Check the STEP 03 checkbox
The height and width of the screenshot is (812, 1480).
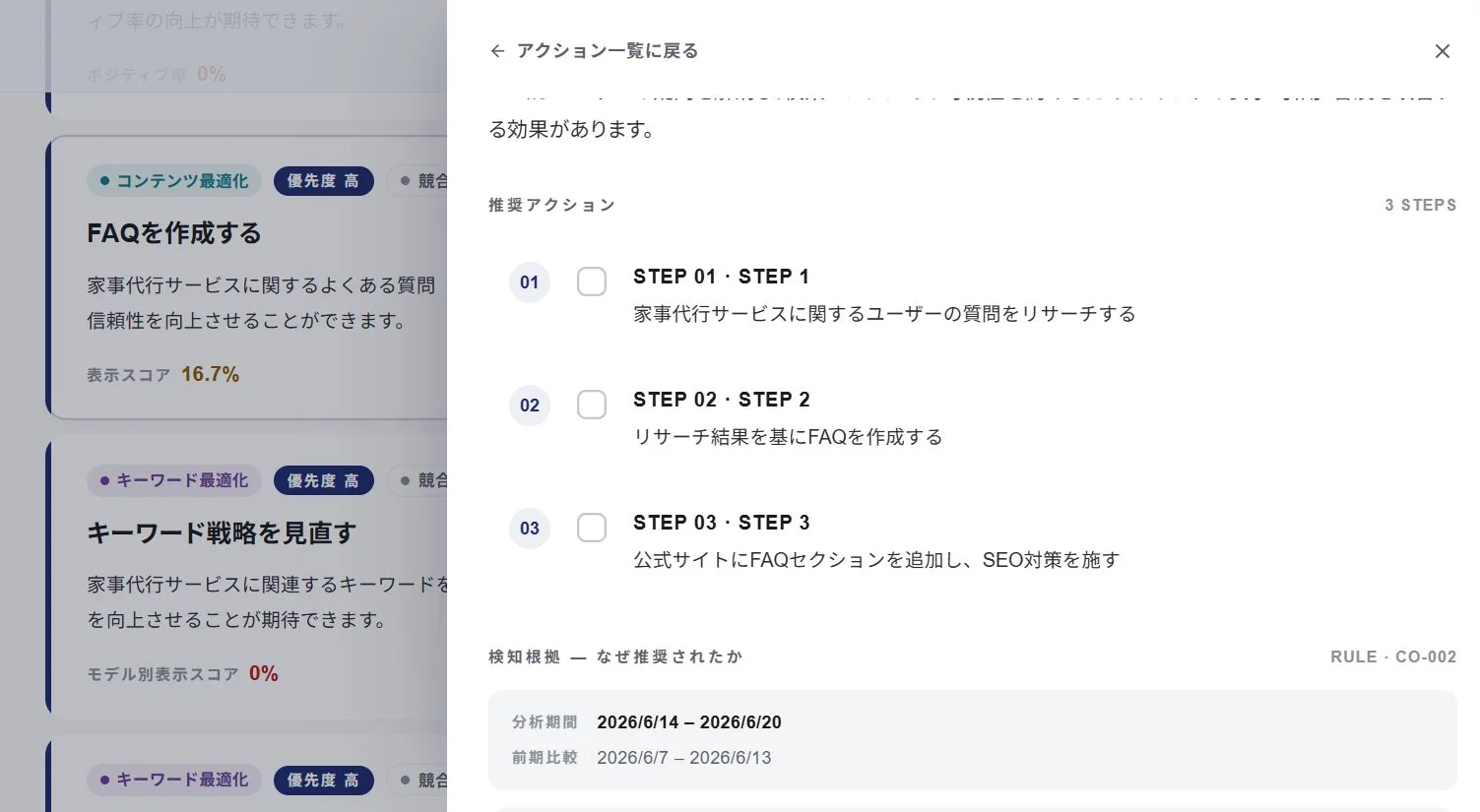[592, 528]
